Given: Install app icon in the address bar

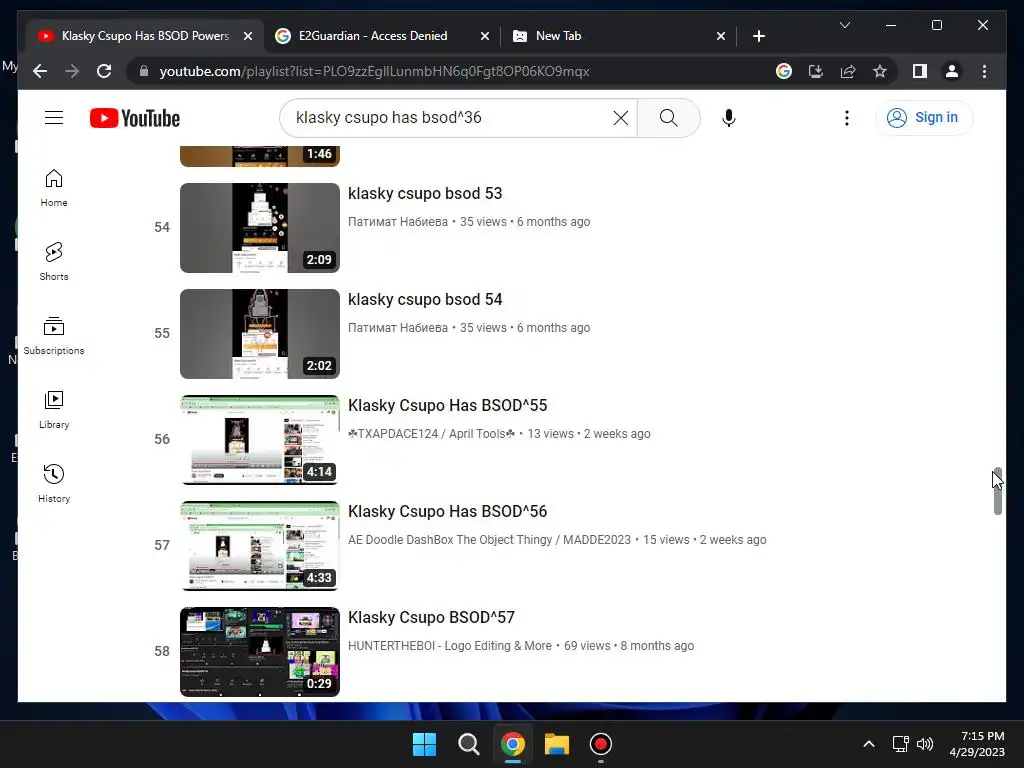Looking at the screenshot, I should point(816,71).
